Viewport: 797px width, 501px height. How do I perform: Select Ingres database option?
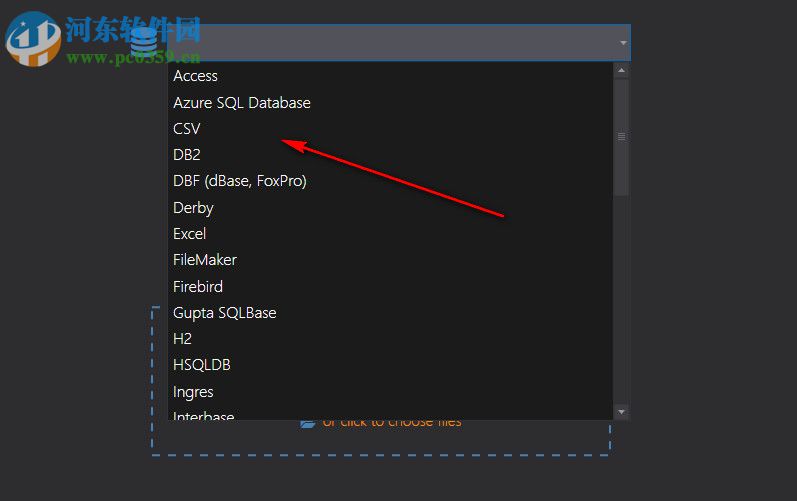[x=390, y=392]
